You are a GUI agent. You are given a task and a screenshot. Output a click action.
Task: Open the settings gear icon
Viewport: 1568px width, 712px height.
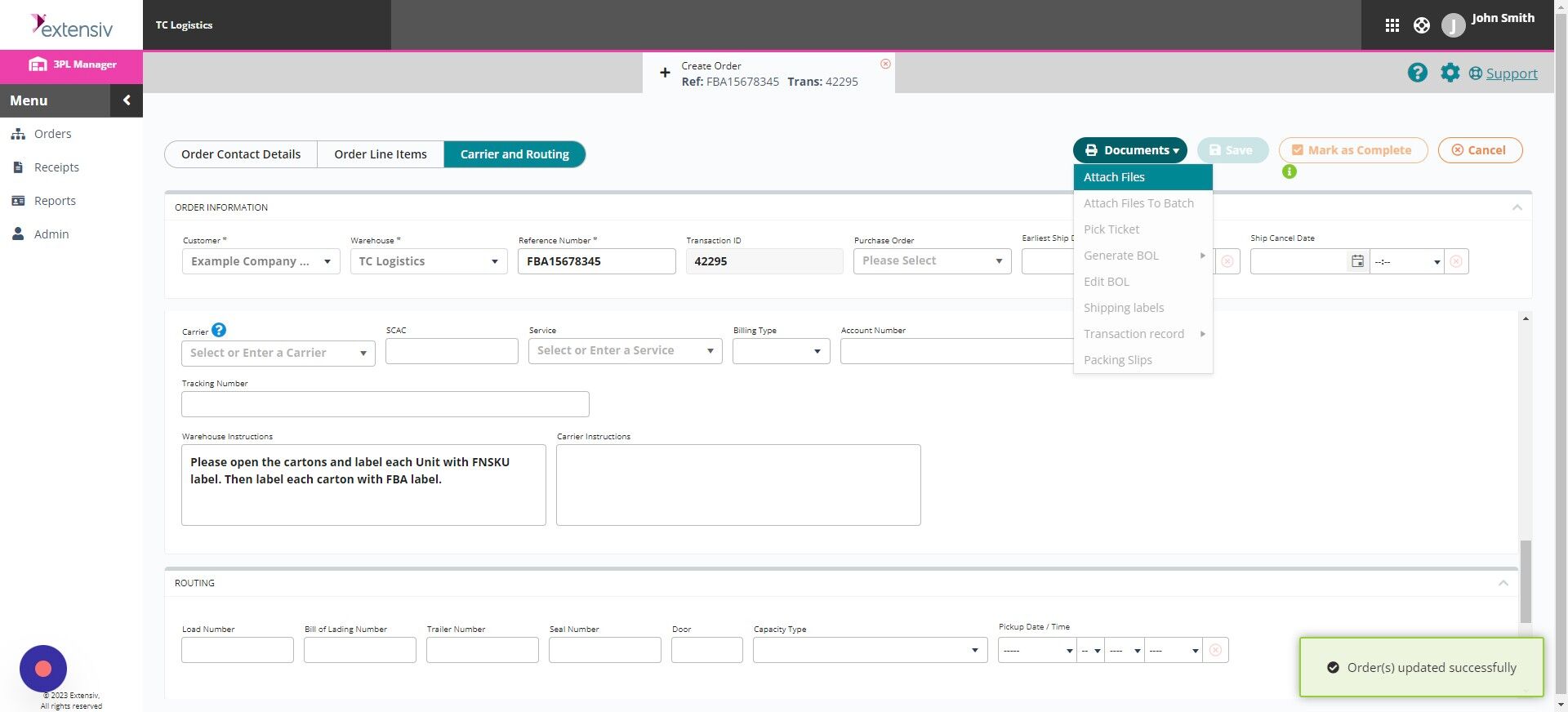click(x=1450, y=73)
